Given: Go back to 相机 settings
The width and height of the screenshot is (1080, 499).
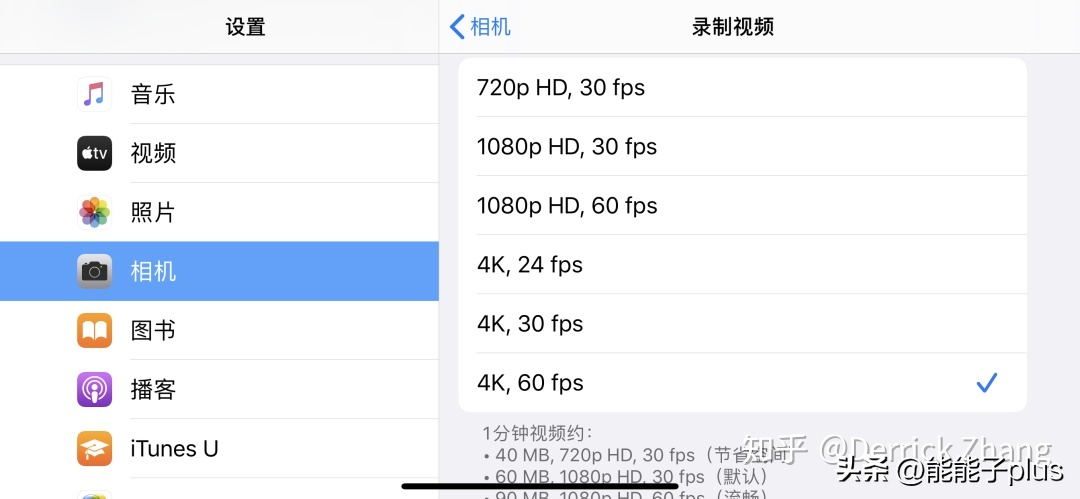Looking at the screenshot, I should tap(480, 27).
